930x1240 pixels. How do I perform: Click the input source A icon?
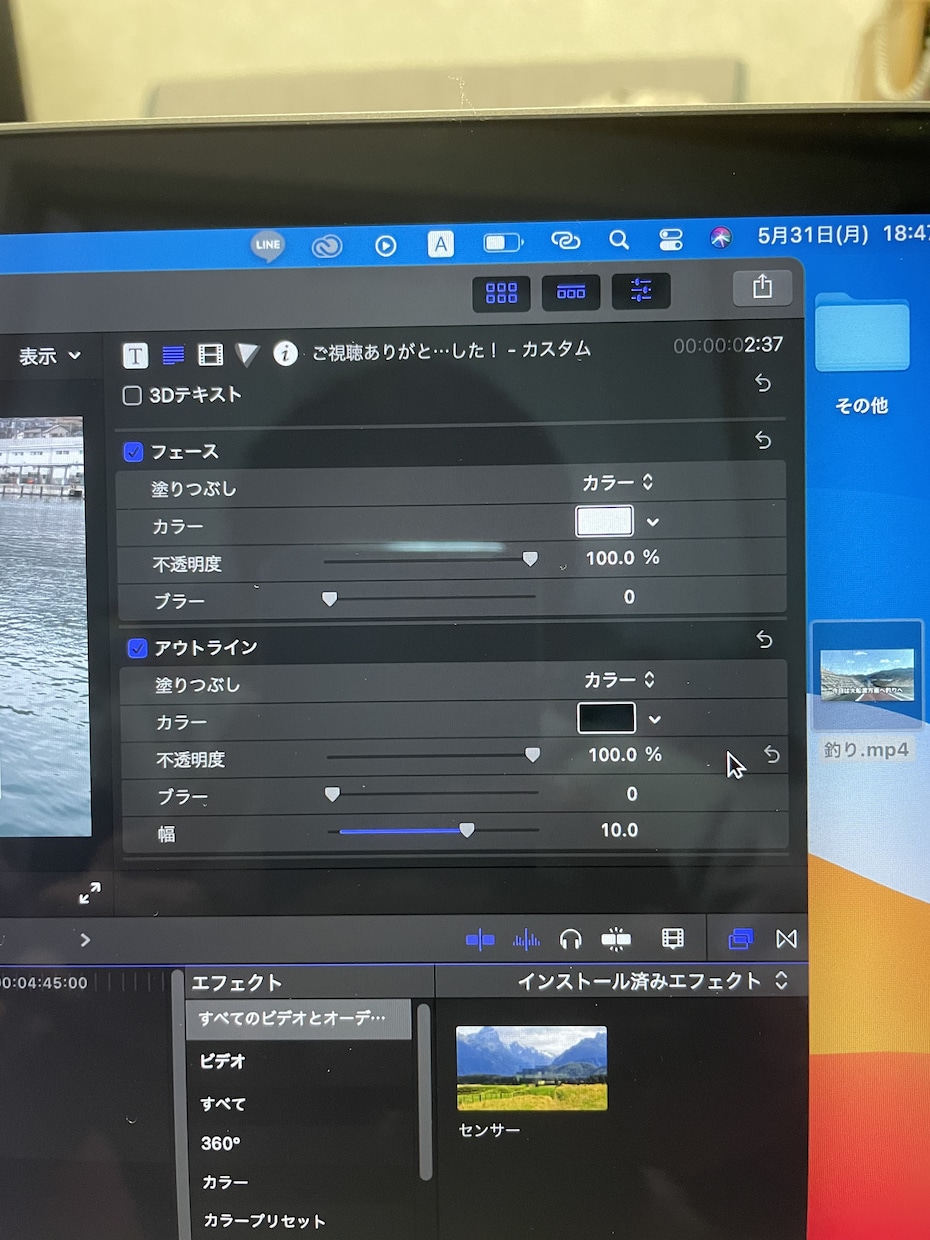click(x=441, y=244)
